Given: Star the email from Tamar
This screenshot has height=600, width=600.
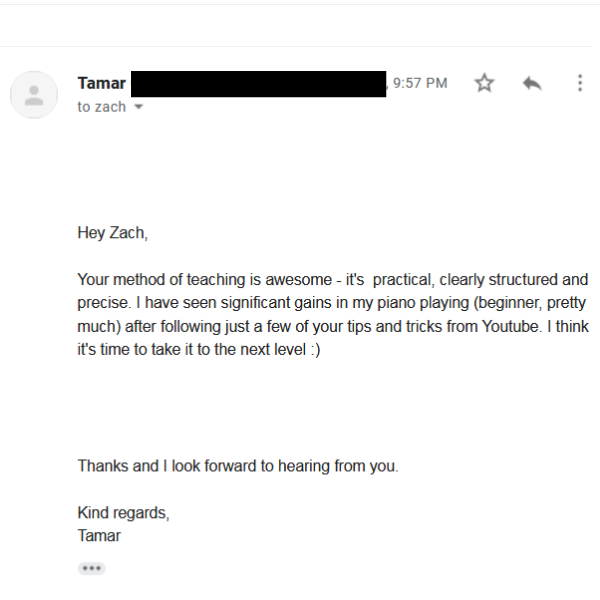Looking at the screenshot, I should (484, 83).
